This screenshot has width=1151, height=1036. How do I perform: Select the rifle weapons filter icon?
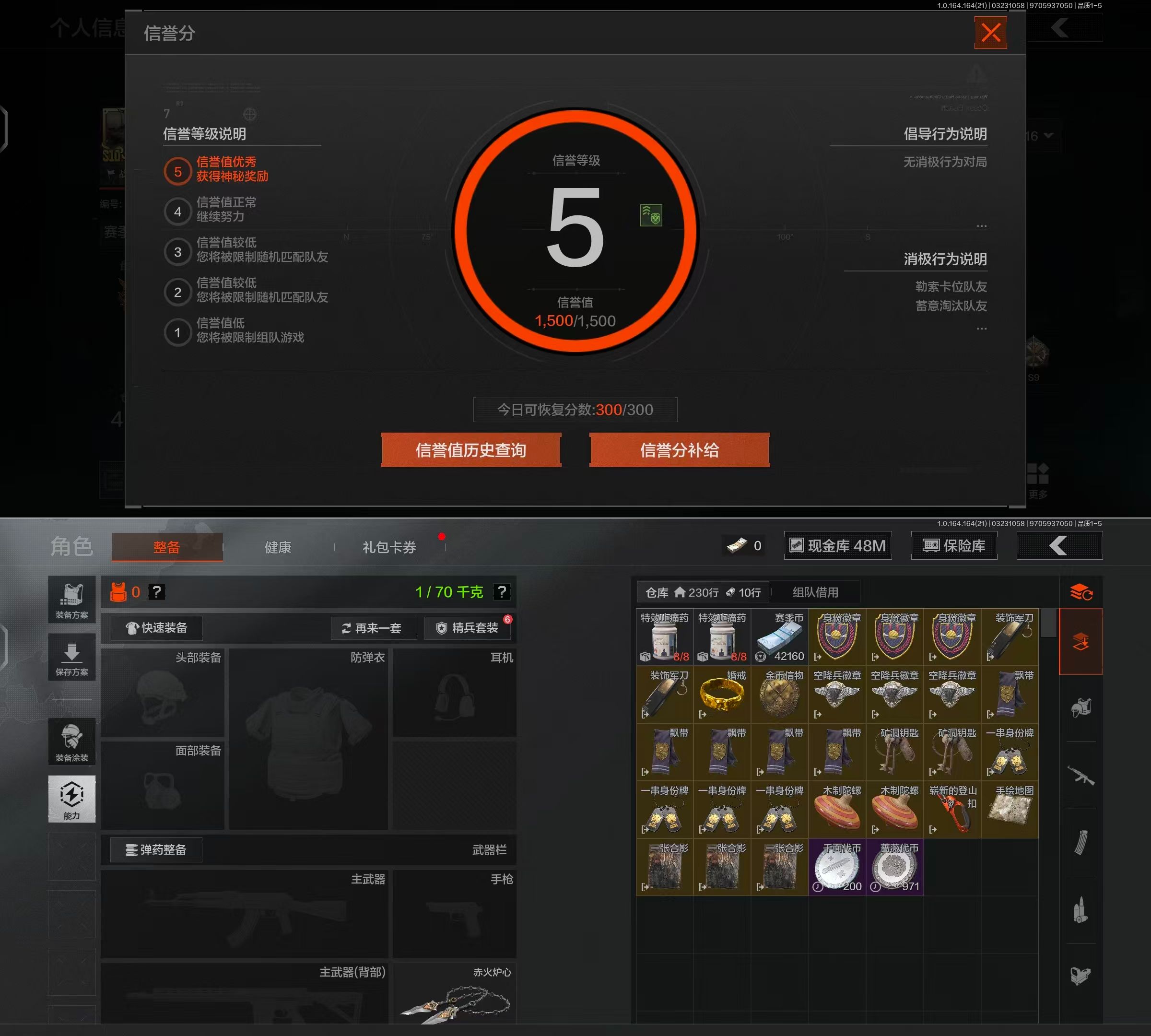click(x=1081, y=775)
